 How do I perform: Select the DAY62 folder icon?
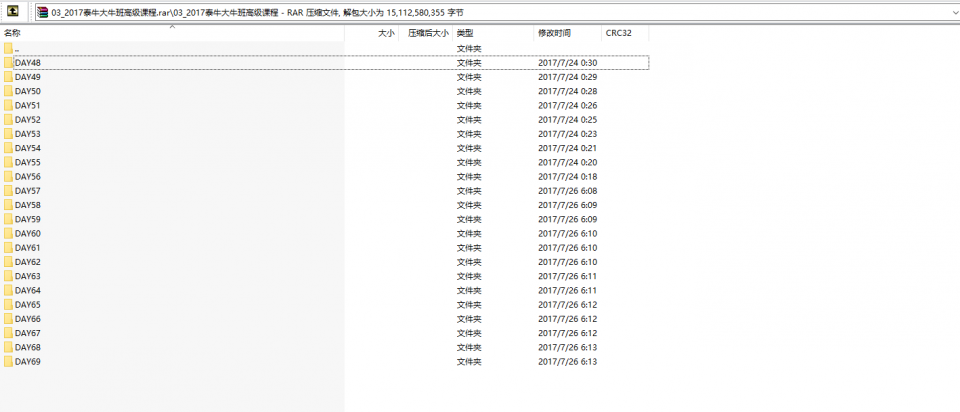(x=8, y=262)
